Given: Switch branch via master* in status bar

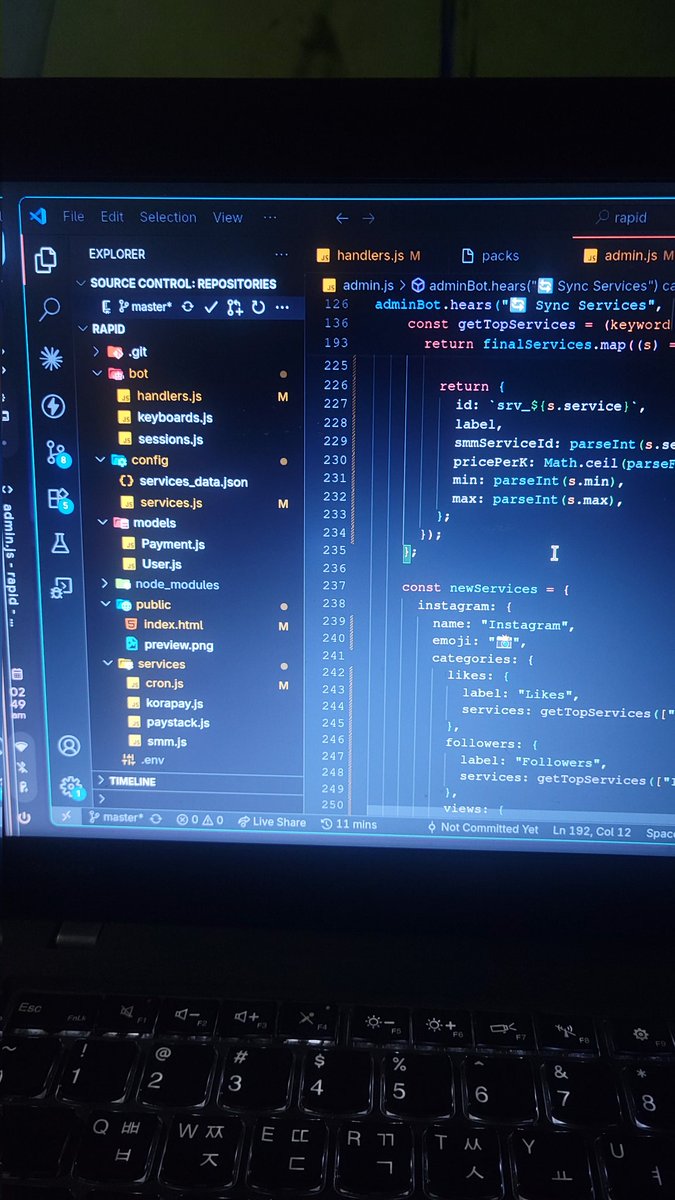Looking at the screenshot, I should coord(117,818).
